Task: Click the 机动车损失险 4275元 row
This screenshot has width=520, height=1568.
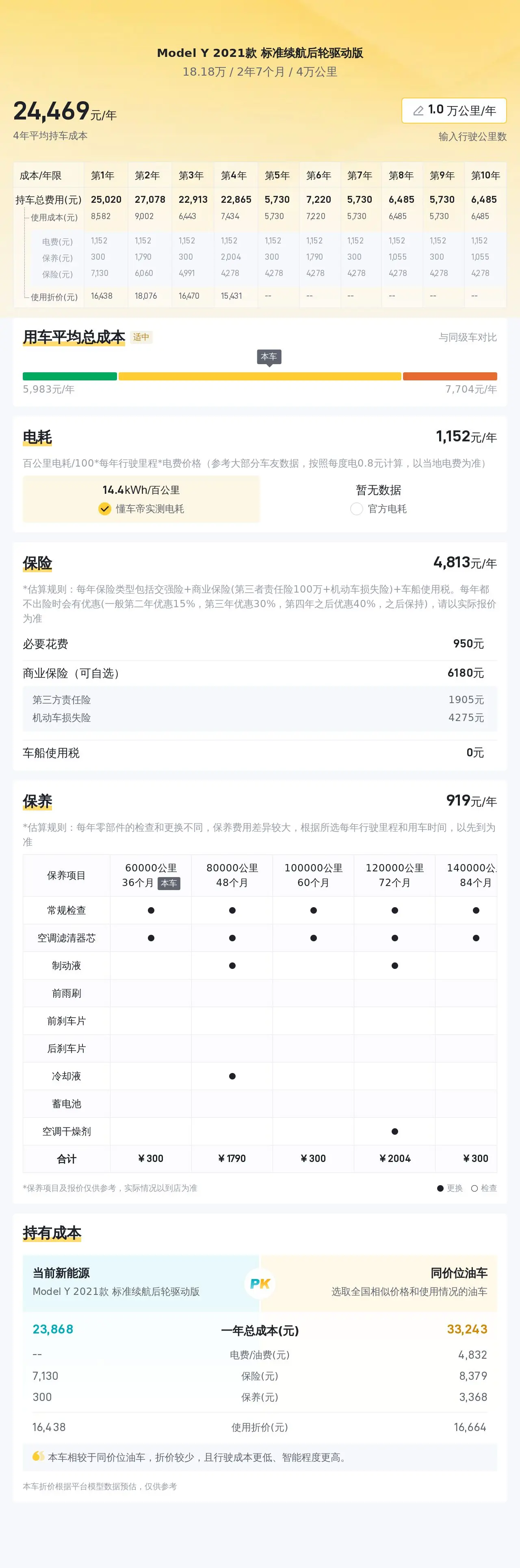Action: 260,718
